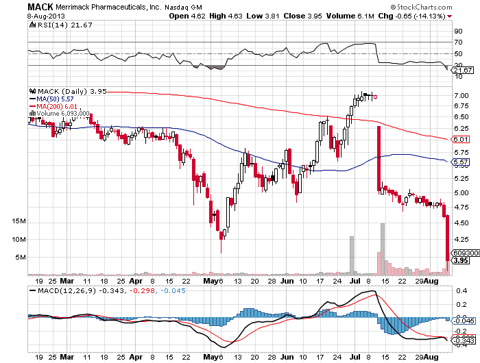Click the Apr label on price chart date axis
Viewport: 480px width, 363px height.
coord(136,281)
